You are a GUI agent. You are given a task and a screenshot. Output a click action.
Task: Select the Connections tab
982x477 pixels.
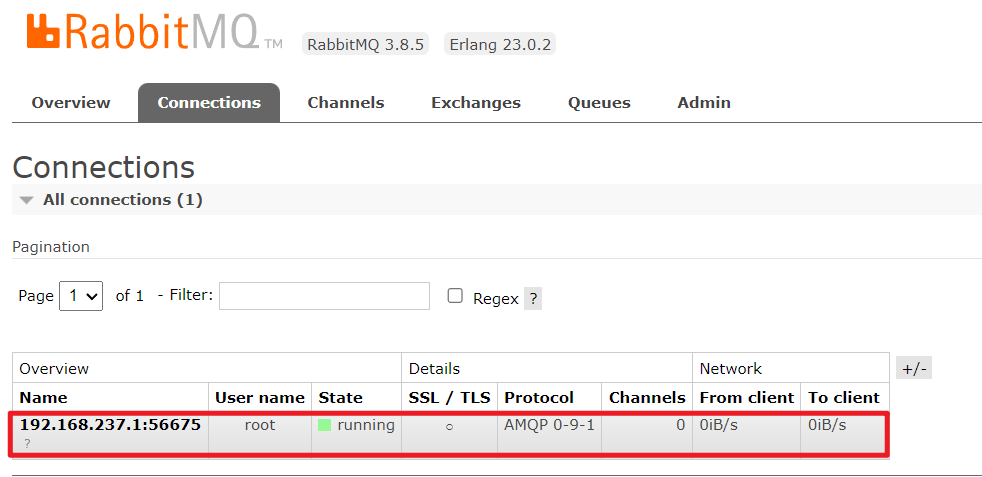(x=209, y=103)
